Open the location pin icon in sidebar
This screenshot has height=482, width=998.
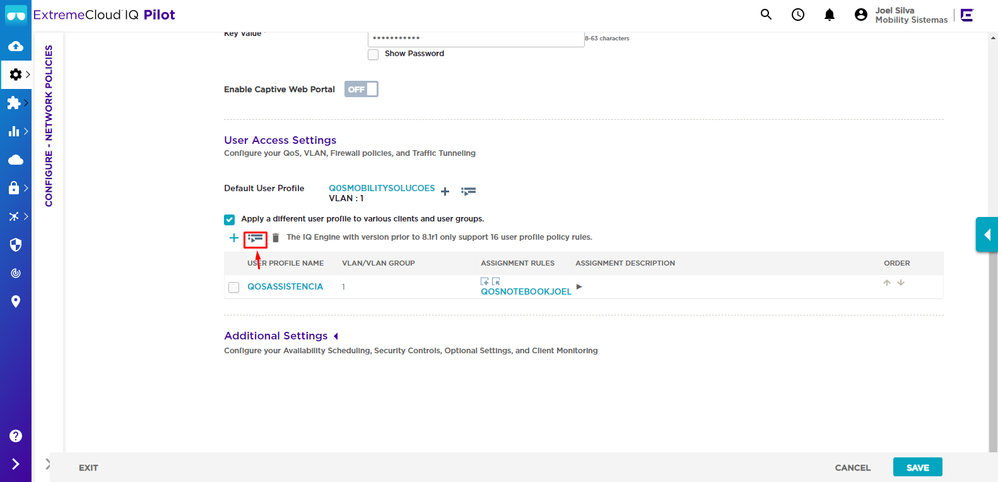15,301
